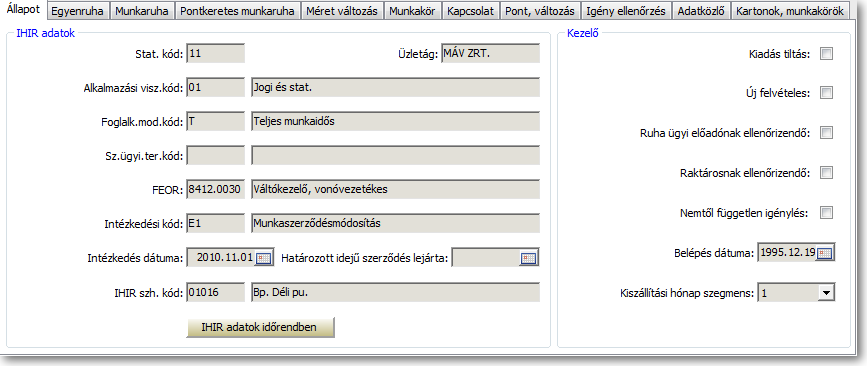
Task: Click the Váltókezelő, vonóvezetékes field
Action: tap(395, 190)
